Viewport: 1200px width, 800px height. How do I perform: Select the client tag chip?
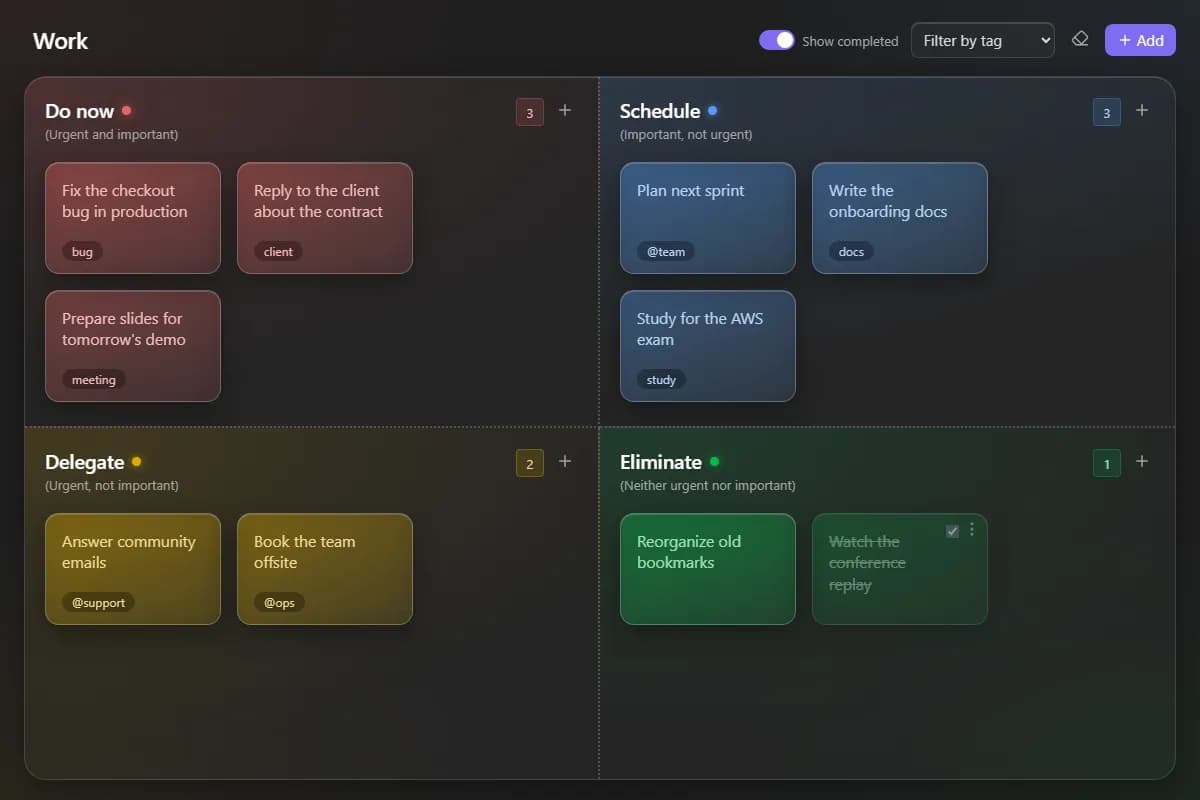coord(278,252)
